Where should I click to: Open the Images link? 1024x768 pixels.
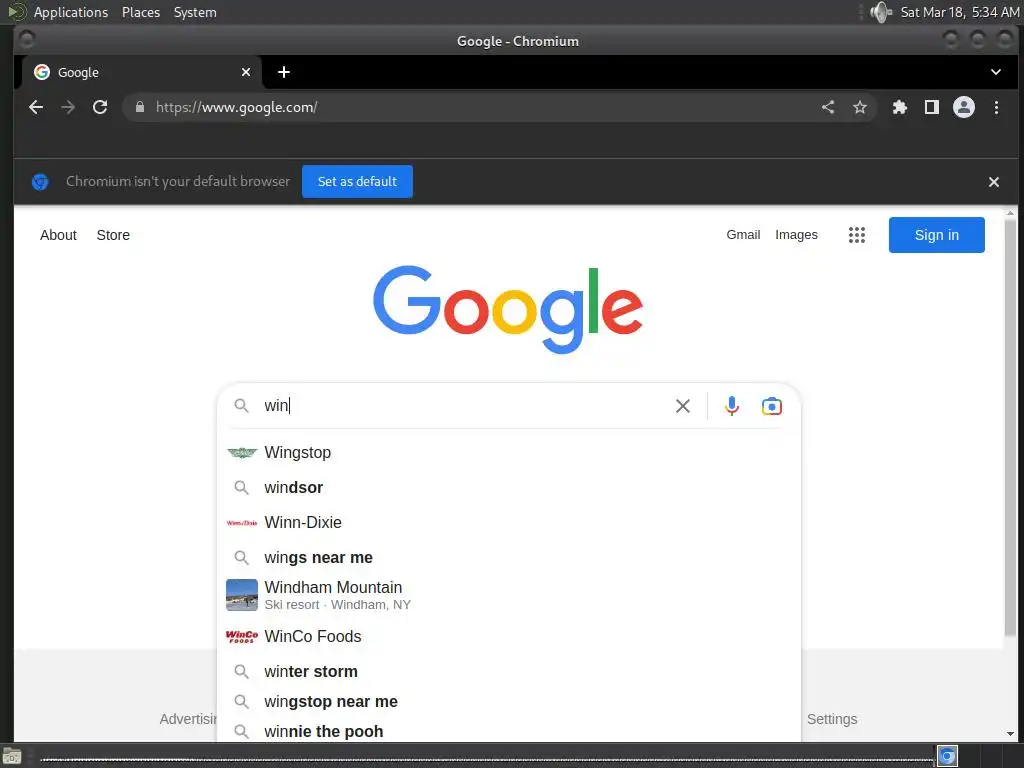coord(795,234)
